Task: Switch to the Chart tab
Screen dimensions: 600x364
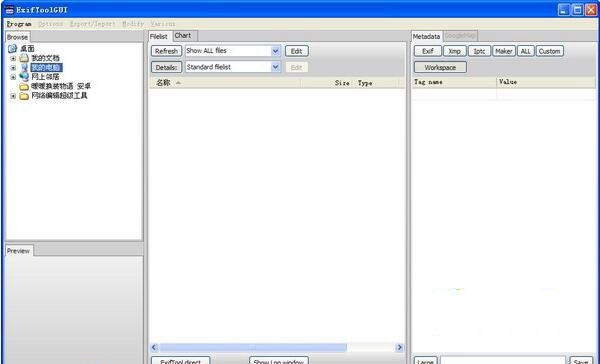Action: [x=183, y=36]
